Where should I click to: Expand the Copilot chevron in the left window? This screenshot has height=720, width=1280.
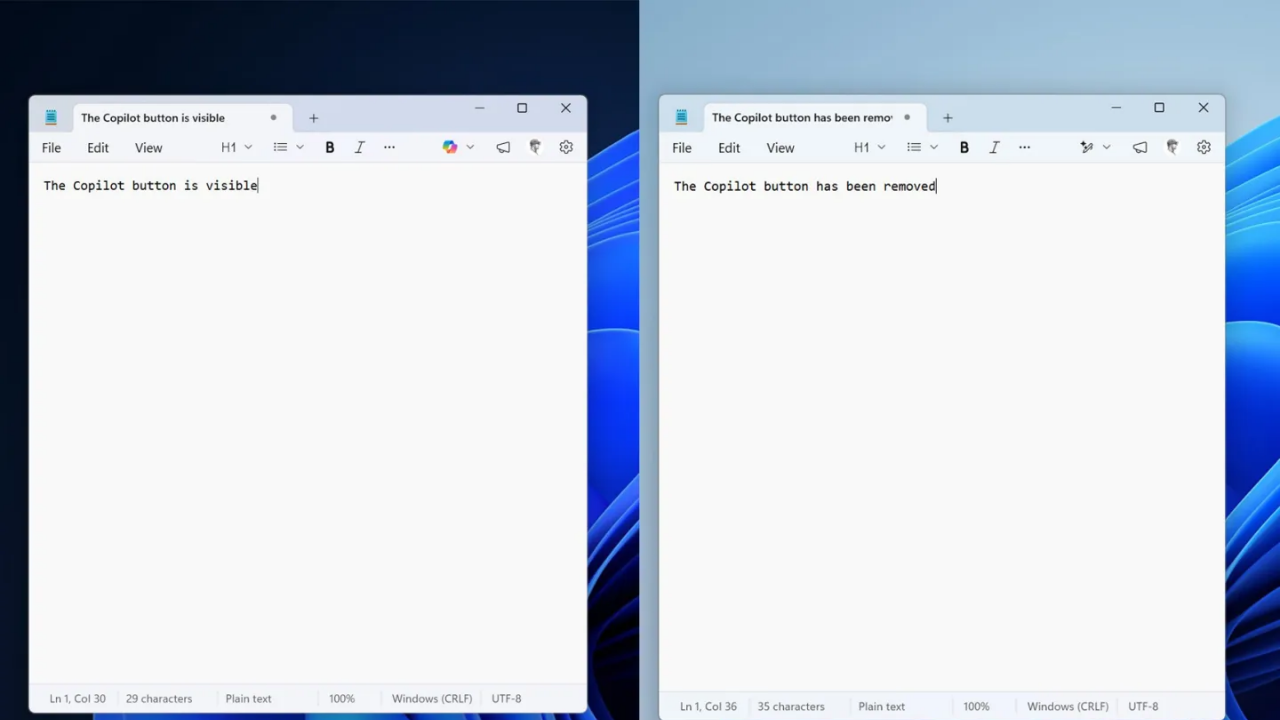pyautogui.click(x=470, y=147)
